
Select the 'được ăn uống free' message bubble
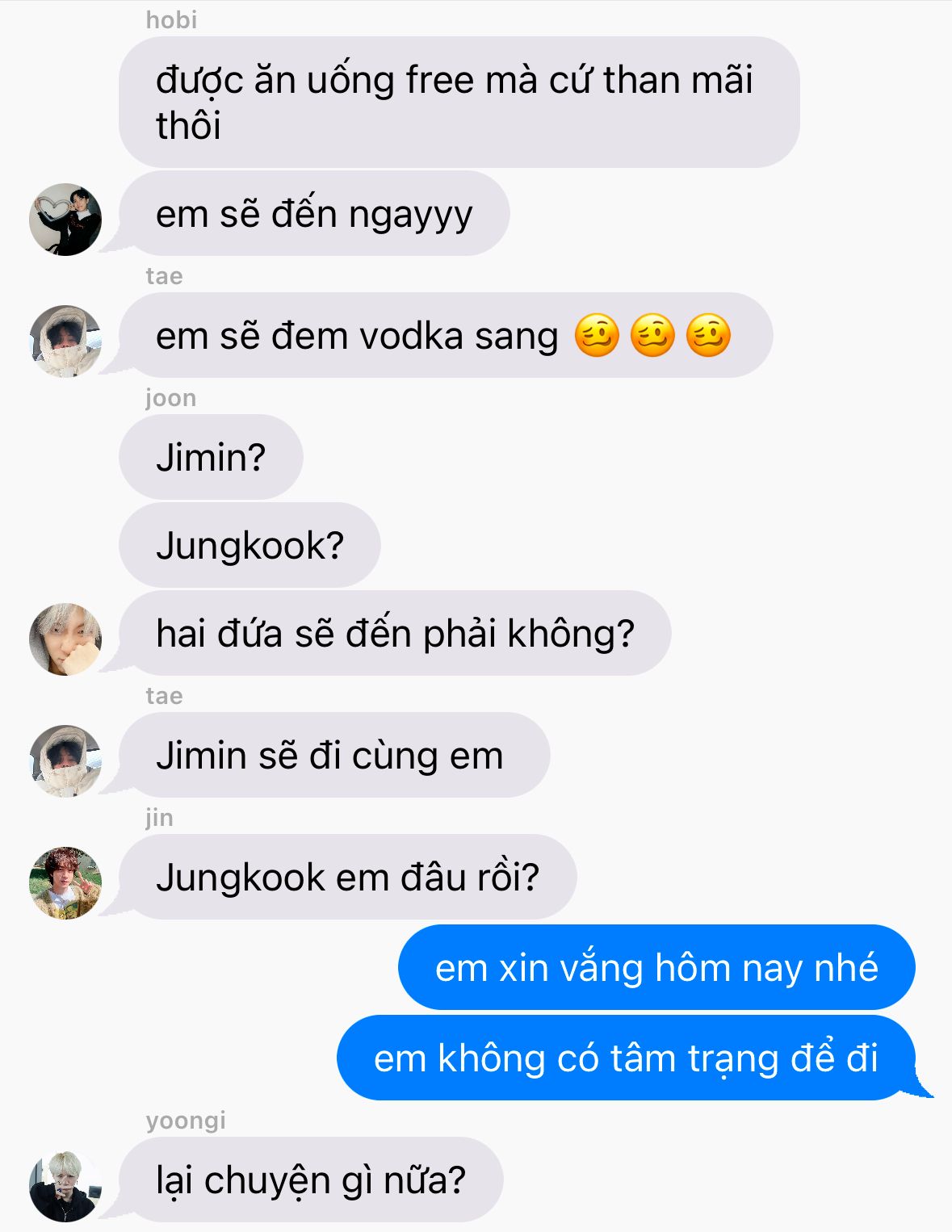pyautogui.click(x=459, y=102)
